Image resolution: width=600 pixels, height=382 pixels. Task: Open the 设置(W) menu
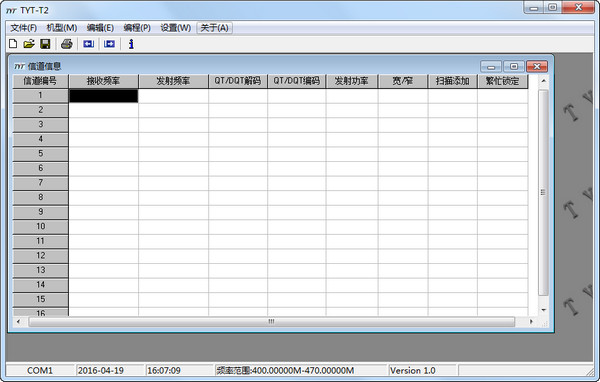(x=175, y=28)
